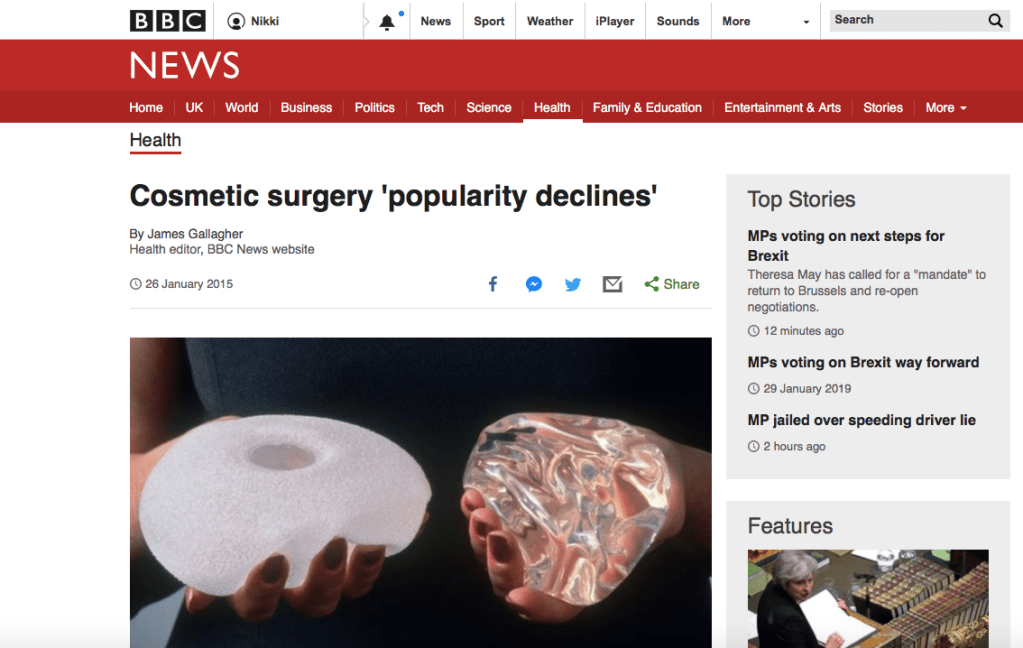Open the Features thumbnail image
This screenshot has height=648, width=1023.
pos(868,598)
